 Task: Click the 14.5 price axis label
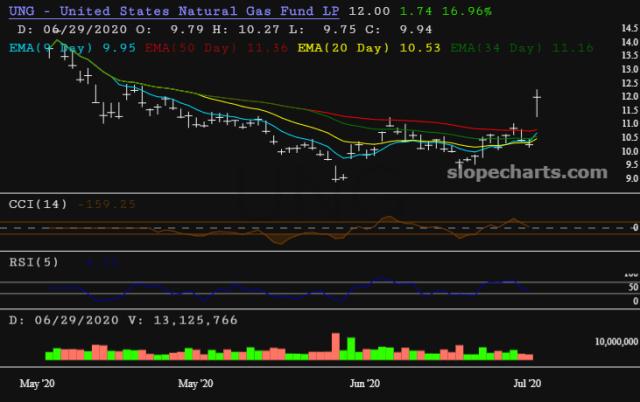(628, 42)
